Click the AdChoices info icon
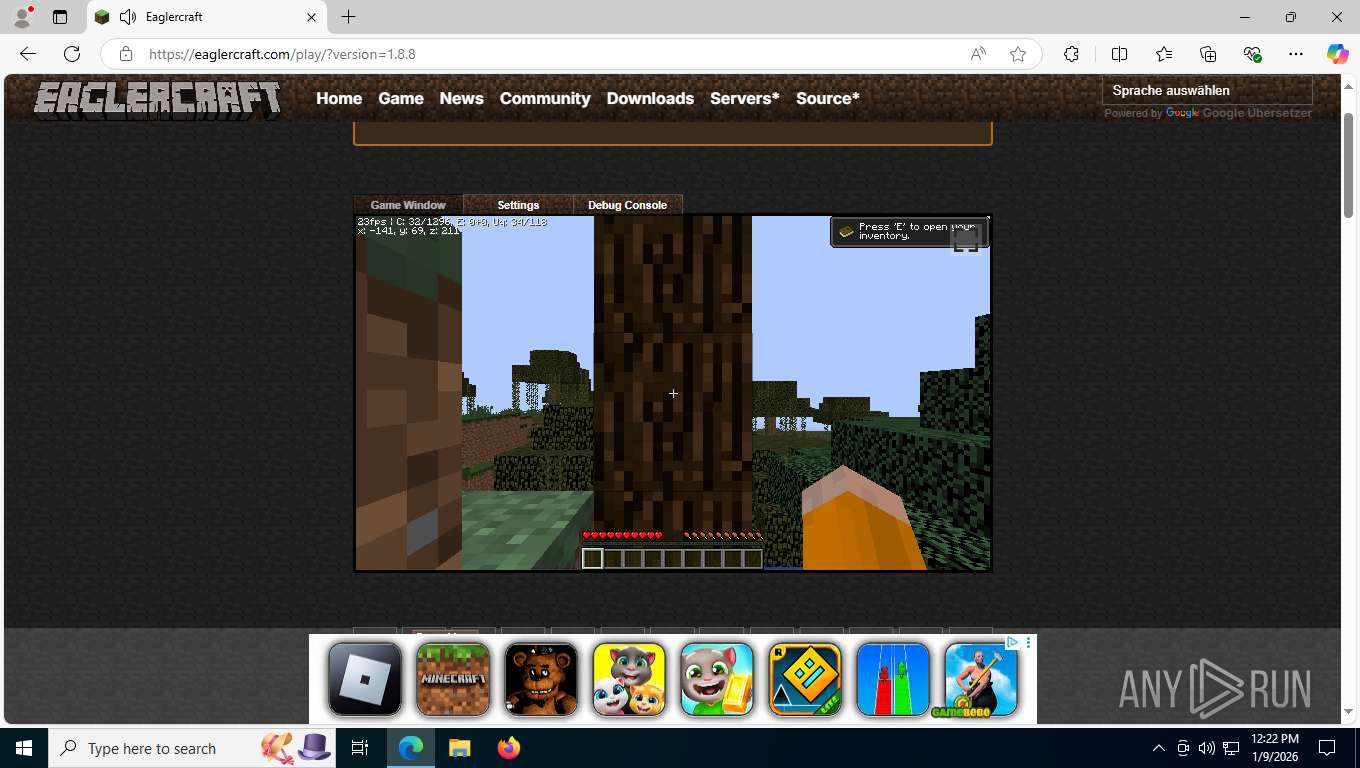 click(x=1012, y=642)
